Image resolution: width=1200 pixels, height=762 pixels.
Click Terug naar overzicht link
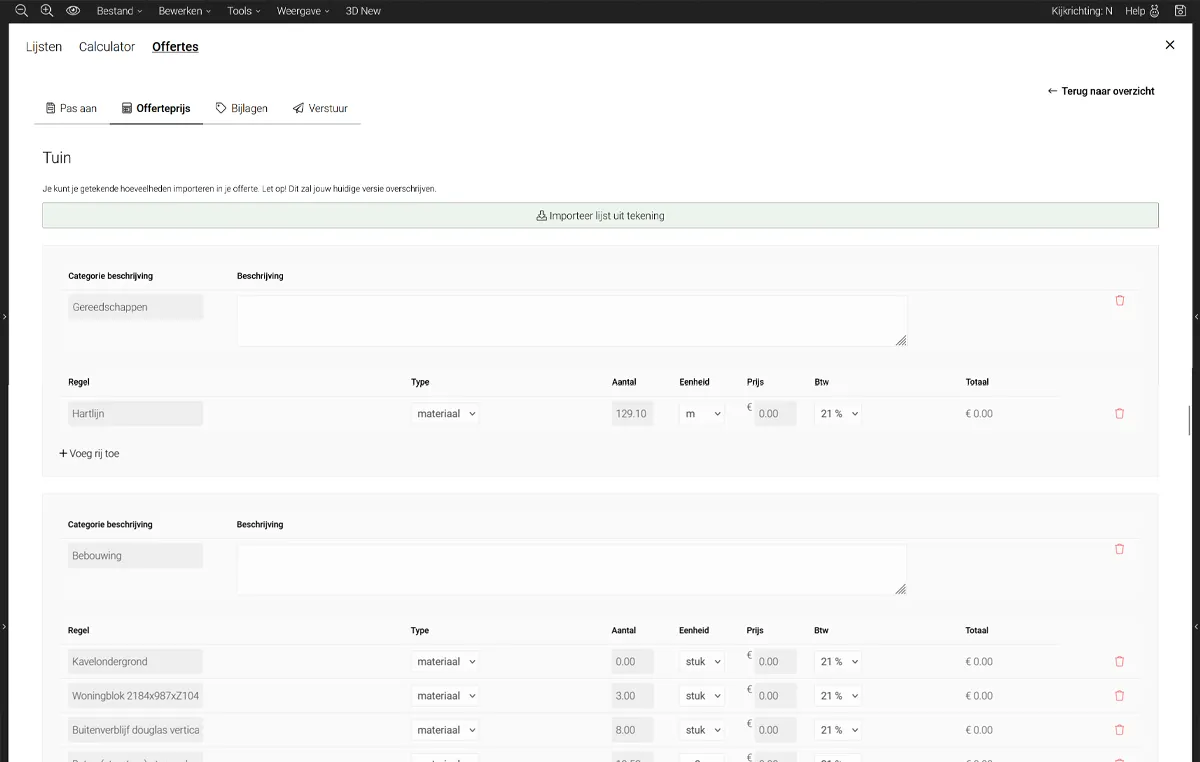click(x=1101, y=91)
